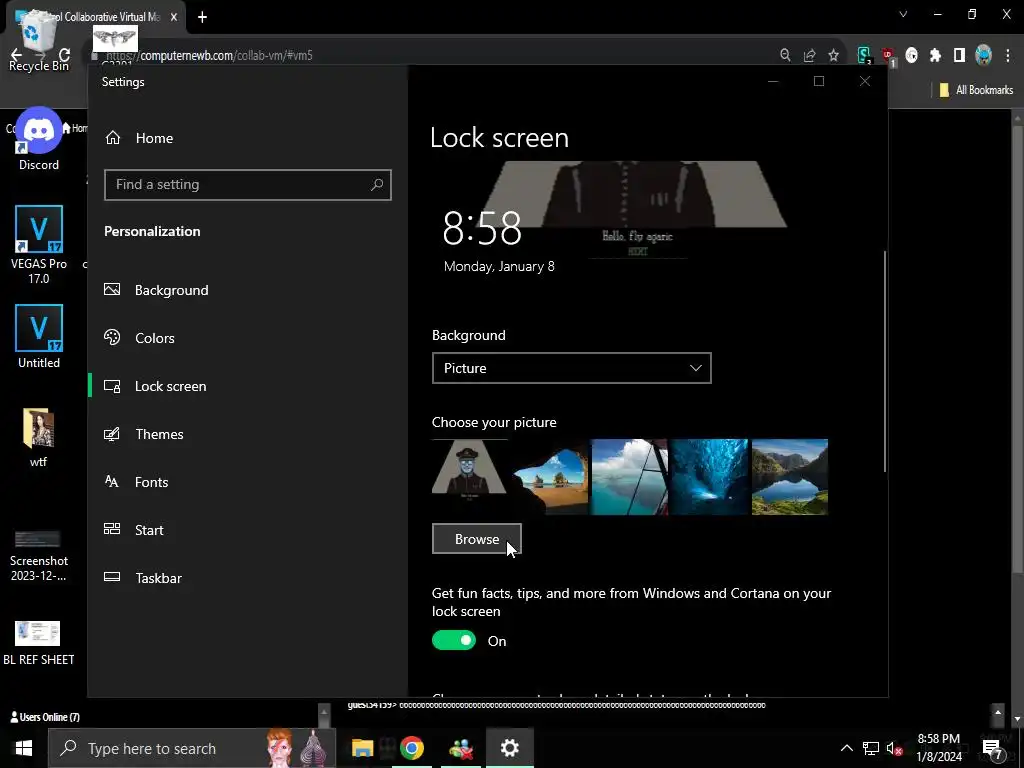1024x768 pixels.
Task: Click the muted volume icon in tray
Action: click(x=894, y=748)
